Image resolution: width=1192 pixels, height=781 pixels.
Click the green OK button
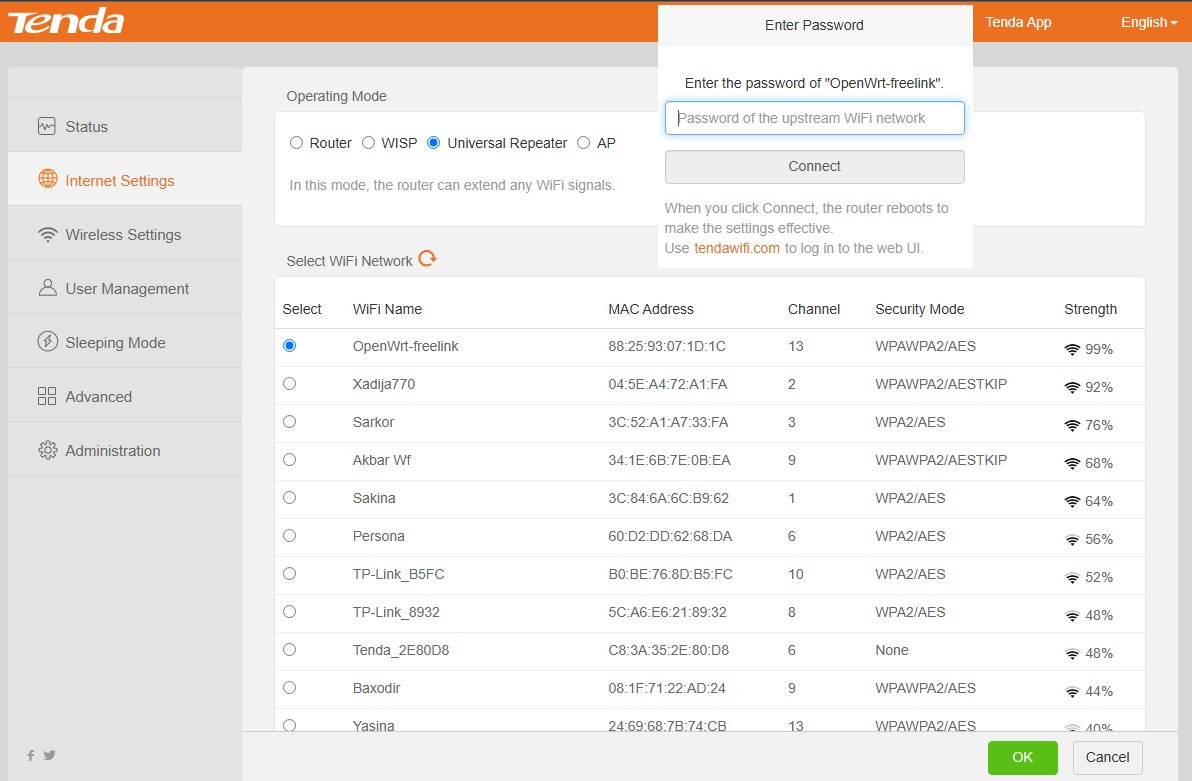point(1022,757)
